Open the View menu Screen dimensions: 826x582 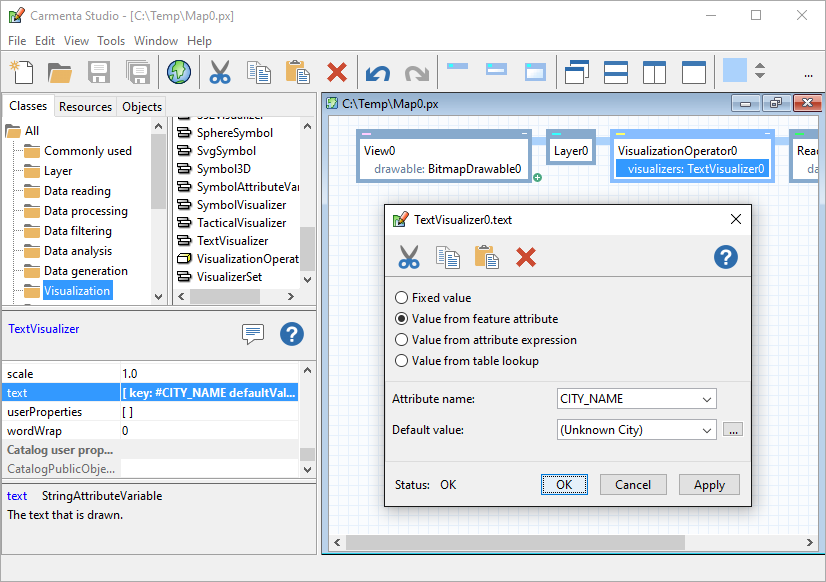point(76,41)
